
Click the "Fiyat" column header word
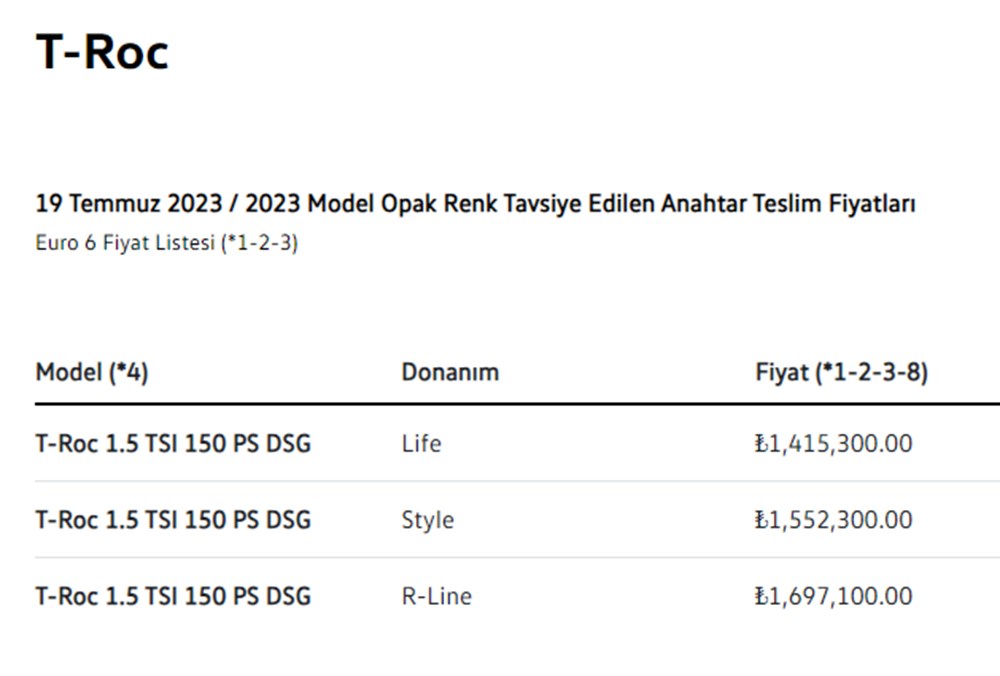pos(782,373)
